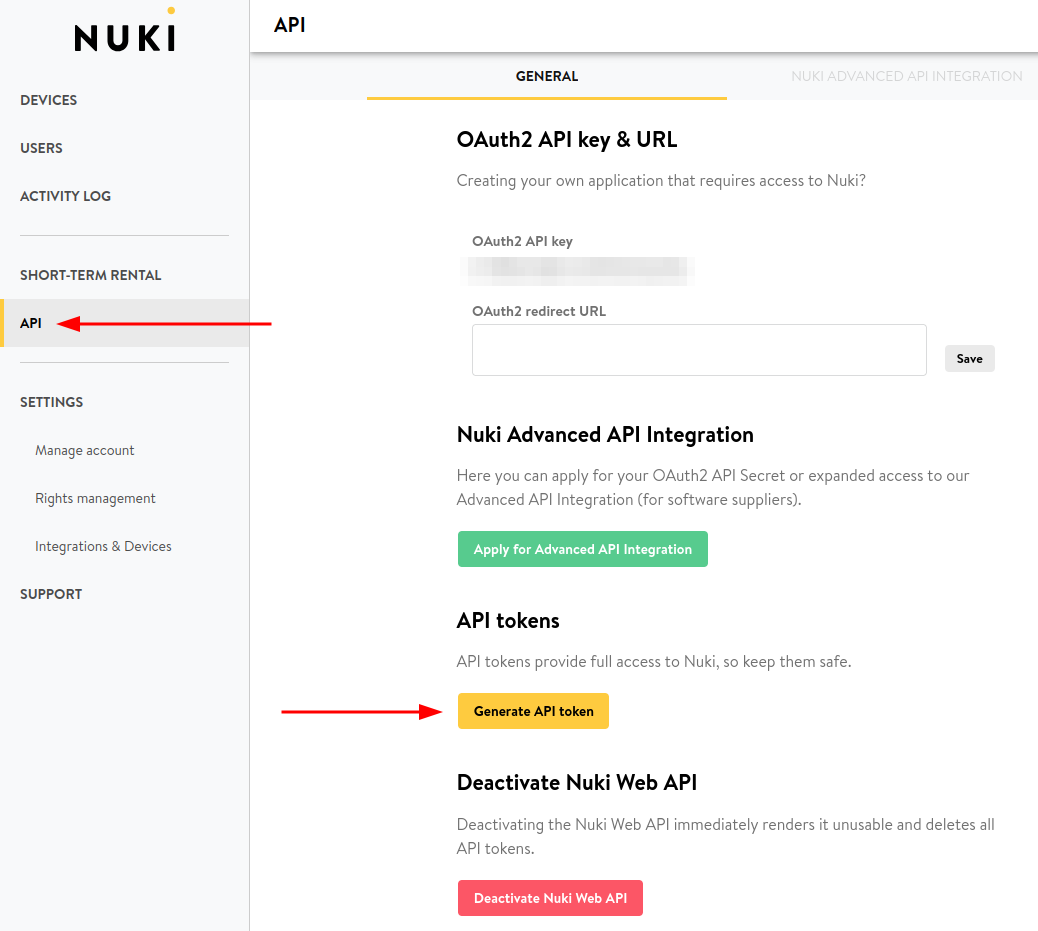Click the 'Nuki Advanced API Integration' section heading
The width and height of the screenshot is (1038, 931).
[x=605, y=434]
